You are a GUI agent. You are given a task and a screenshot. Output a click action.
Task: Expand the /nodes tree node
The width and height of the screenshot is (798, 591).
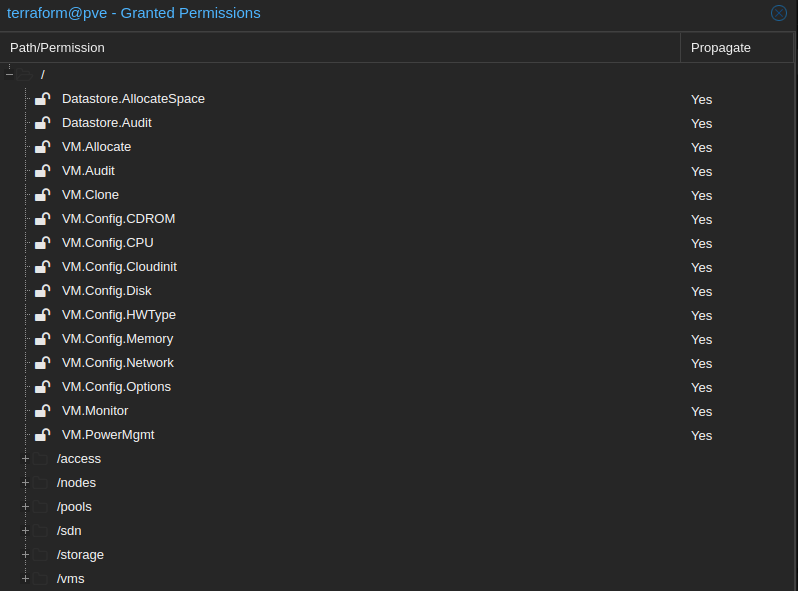coord(25,483)
